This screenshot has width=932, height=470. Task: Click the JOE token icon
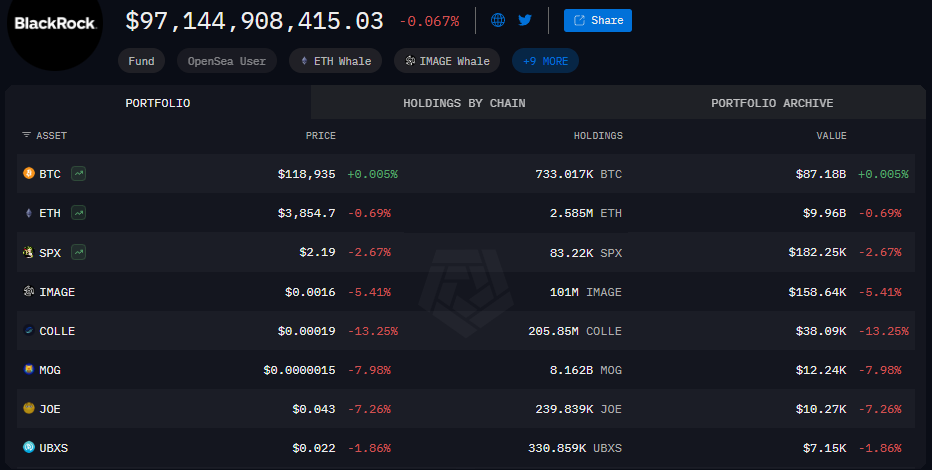[29, 408]
